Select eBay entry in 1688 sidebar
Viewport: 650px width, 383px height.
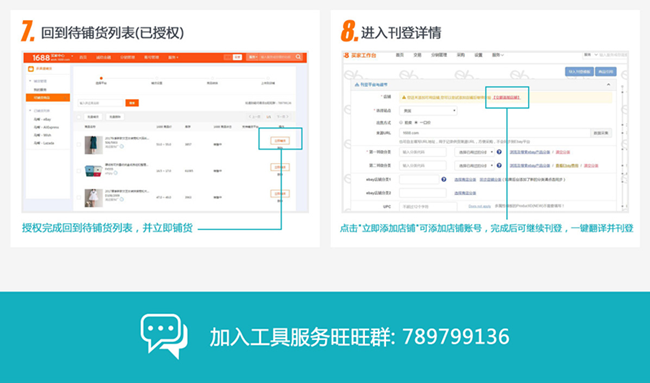click(42, 119)
